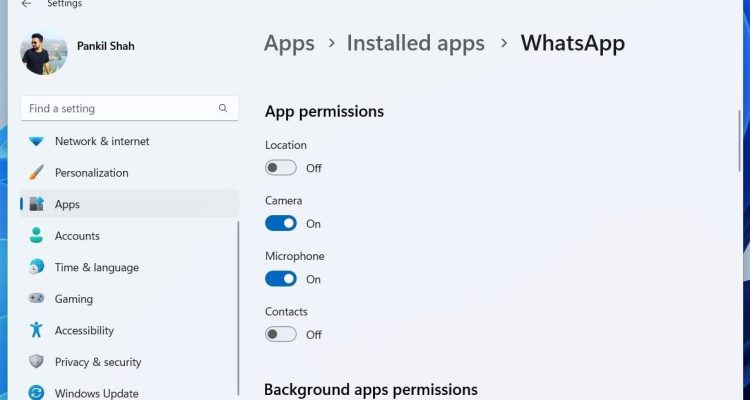Click the search magnifier icon

223,108
